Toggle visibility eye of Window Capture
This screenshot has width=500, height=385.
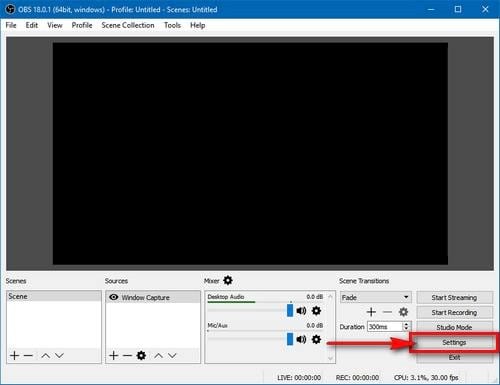pos(114,297)
